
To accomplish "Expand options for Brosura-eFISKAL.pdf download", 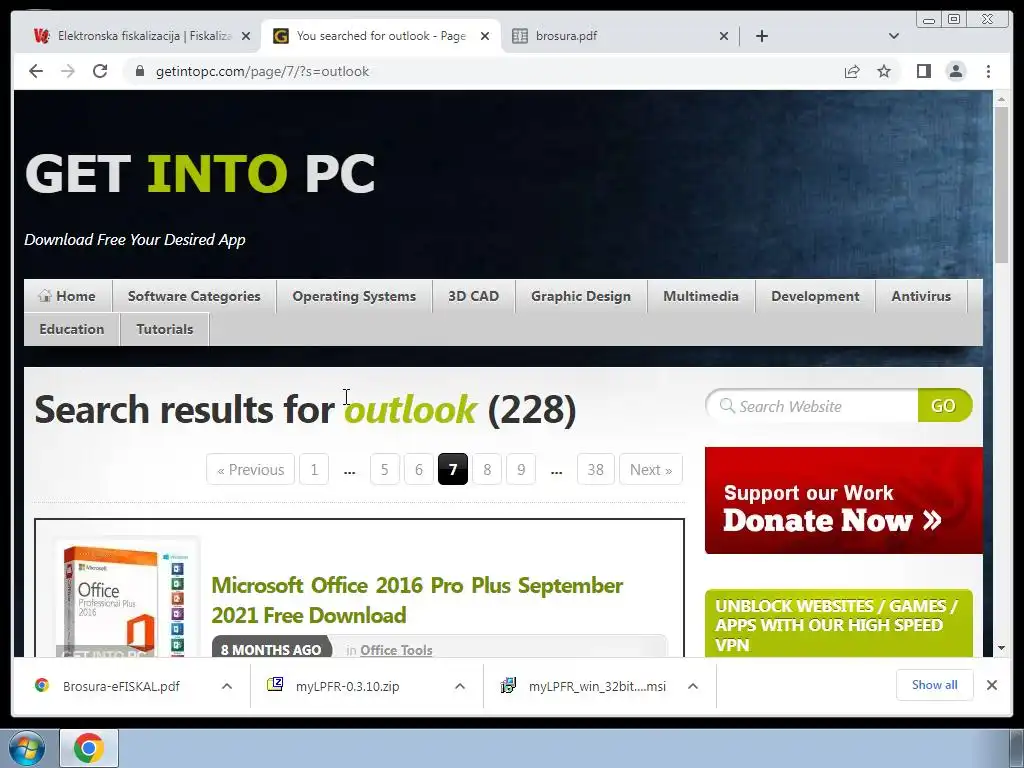I will tap(227, 686).
